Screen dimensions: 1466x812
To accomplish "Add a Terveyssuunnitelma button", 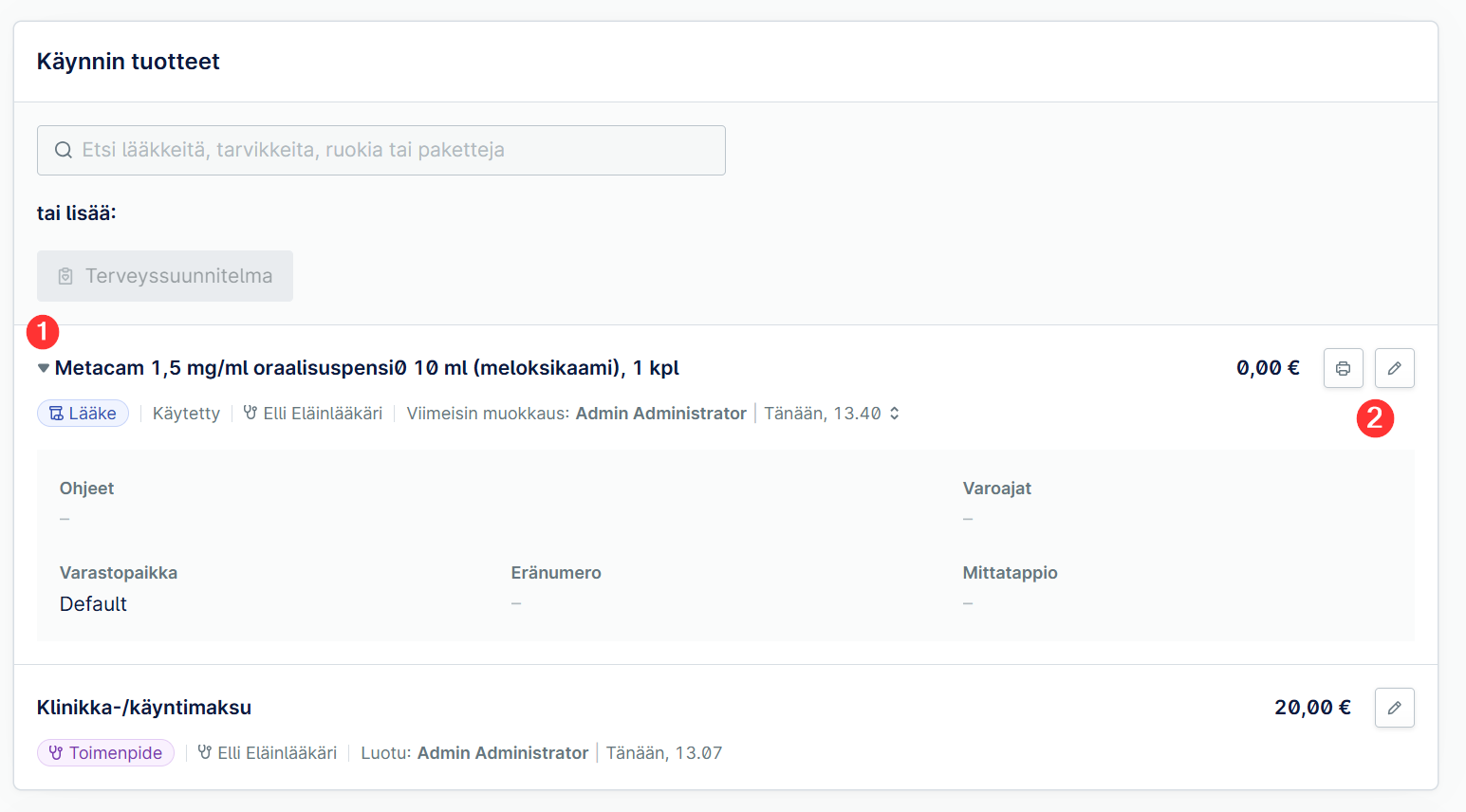I will (165, 276).
